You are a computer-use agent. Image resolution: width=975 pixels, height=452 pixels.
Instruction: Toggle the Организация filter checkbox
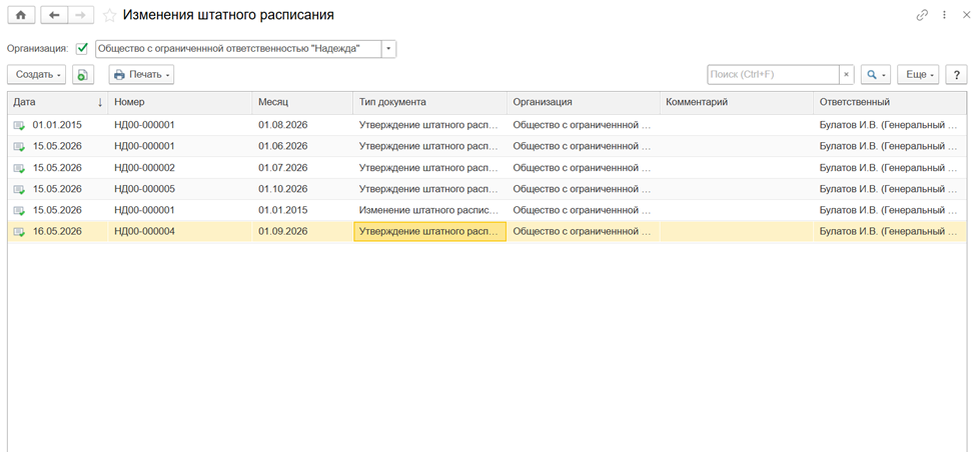(x=81, y=49)
